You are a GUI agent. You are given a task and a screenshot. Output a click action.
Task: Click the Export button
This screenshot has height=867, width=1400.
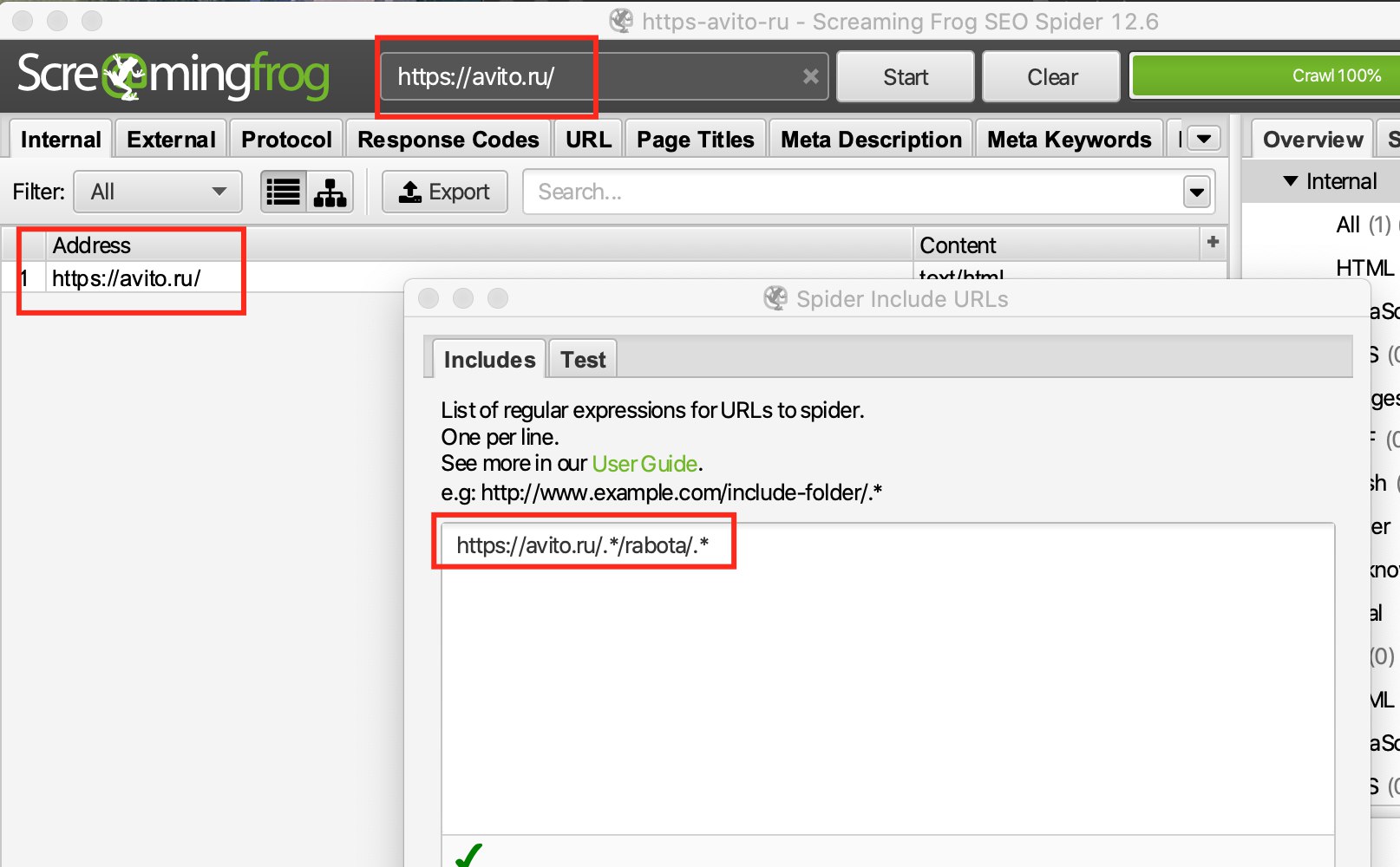(445, 192)
